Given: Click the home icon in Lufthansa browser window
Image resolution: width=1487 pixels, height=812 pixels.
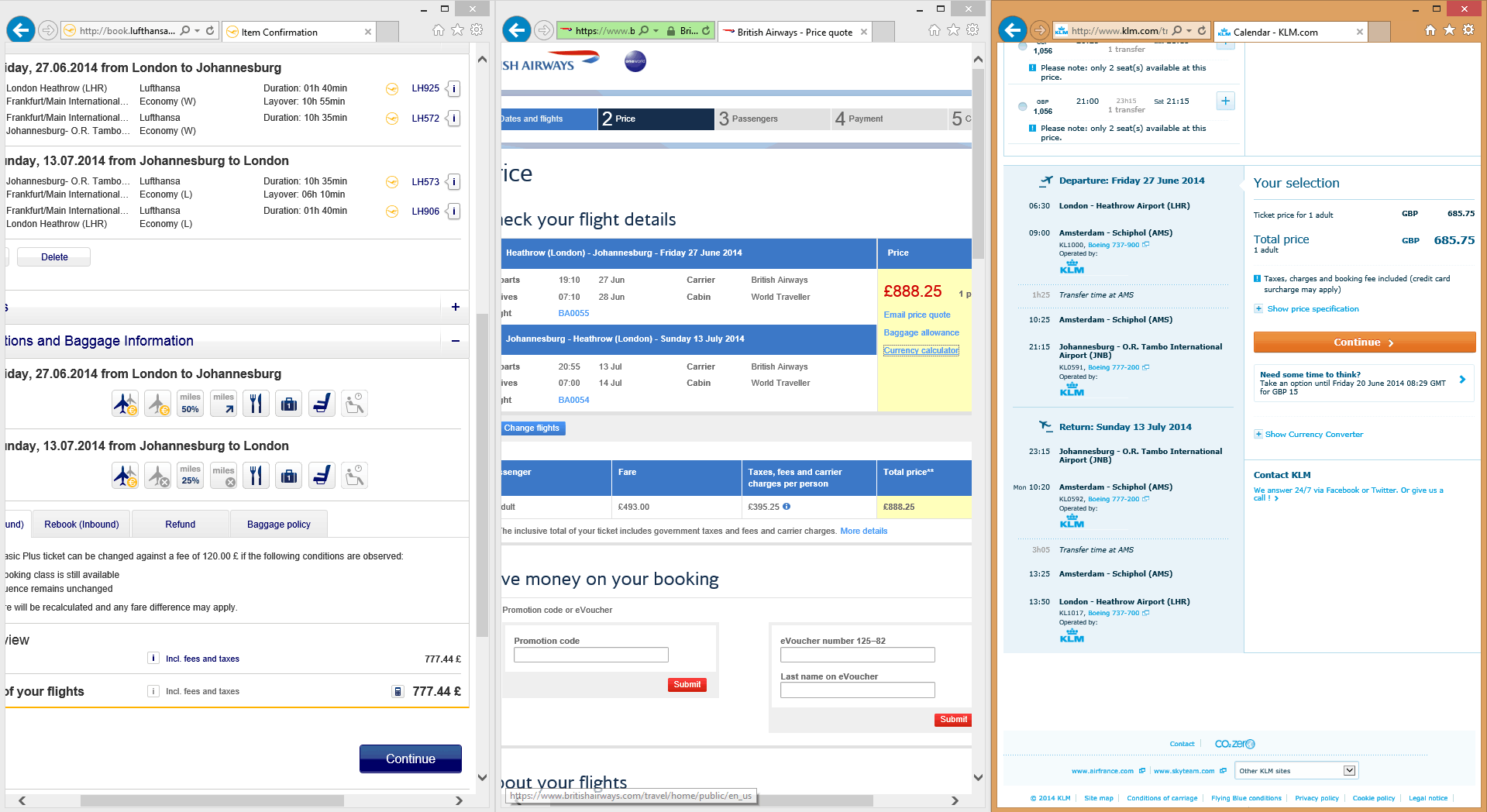Looking at the screenshot, I should [x=439, y=30].
